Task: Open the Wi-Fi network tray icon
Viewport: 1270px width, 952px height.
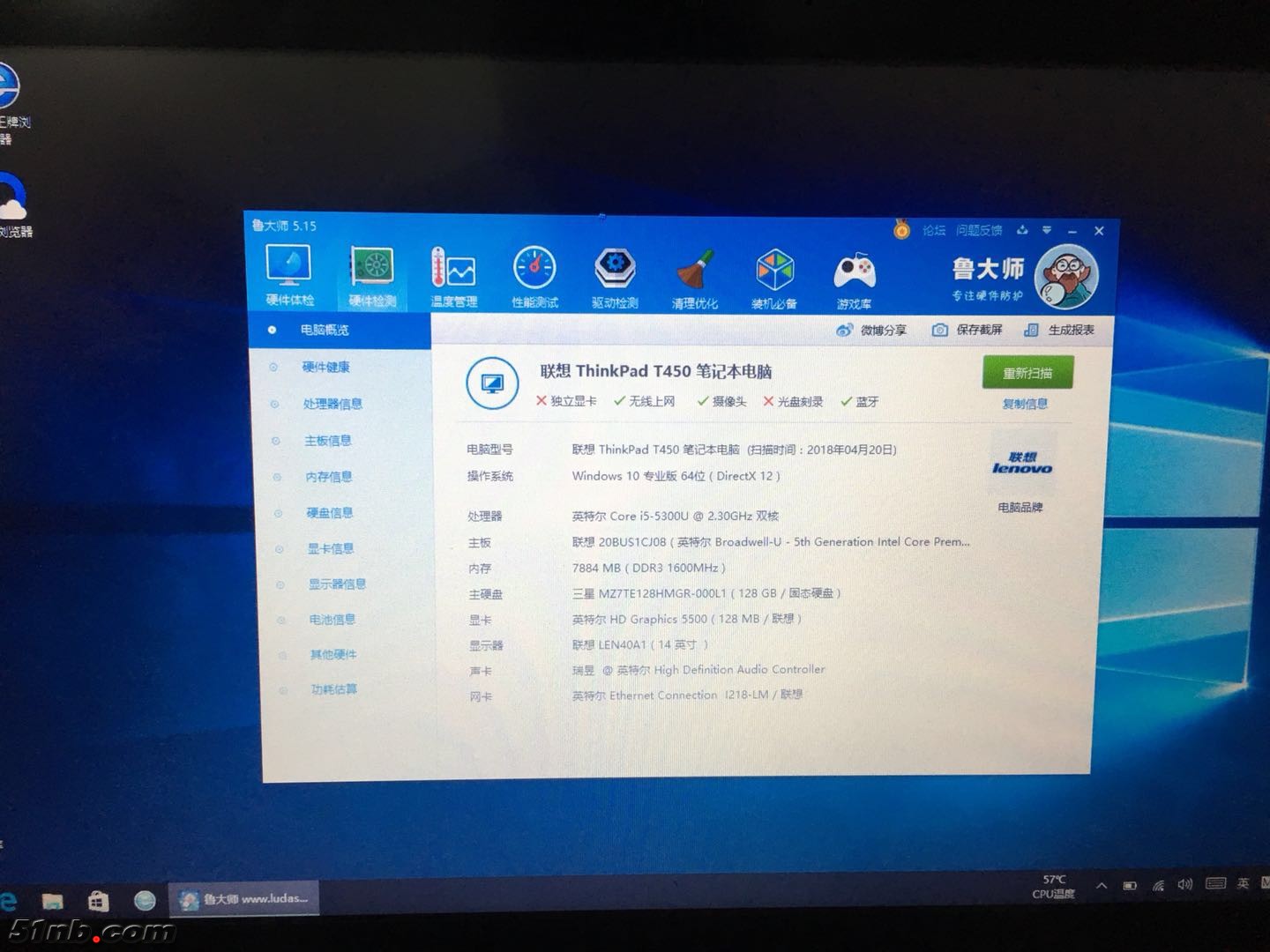Action: (x=1158, y=886)
